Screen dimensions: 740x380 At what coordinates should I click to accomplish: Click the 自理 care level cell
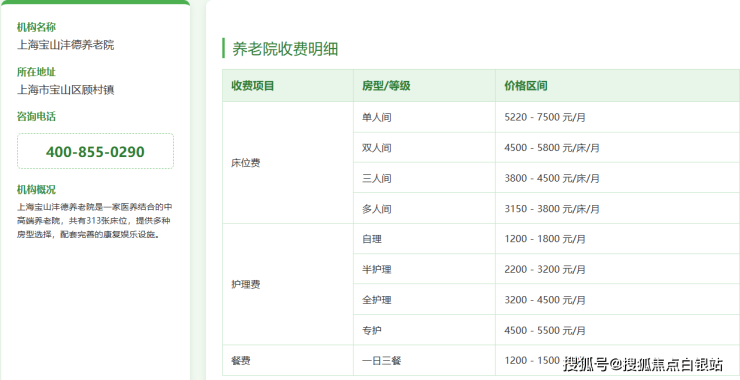tap(424, 239)
